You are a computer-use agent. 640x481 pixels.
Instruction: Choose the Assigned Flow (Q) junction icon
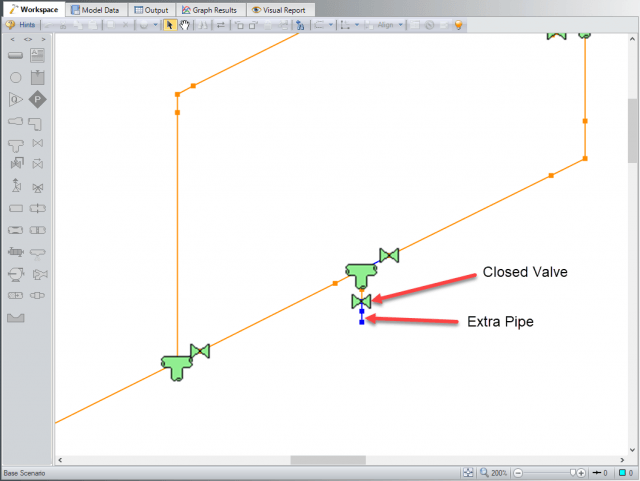click(x=16, y=99)
